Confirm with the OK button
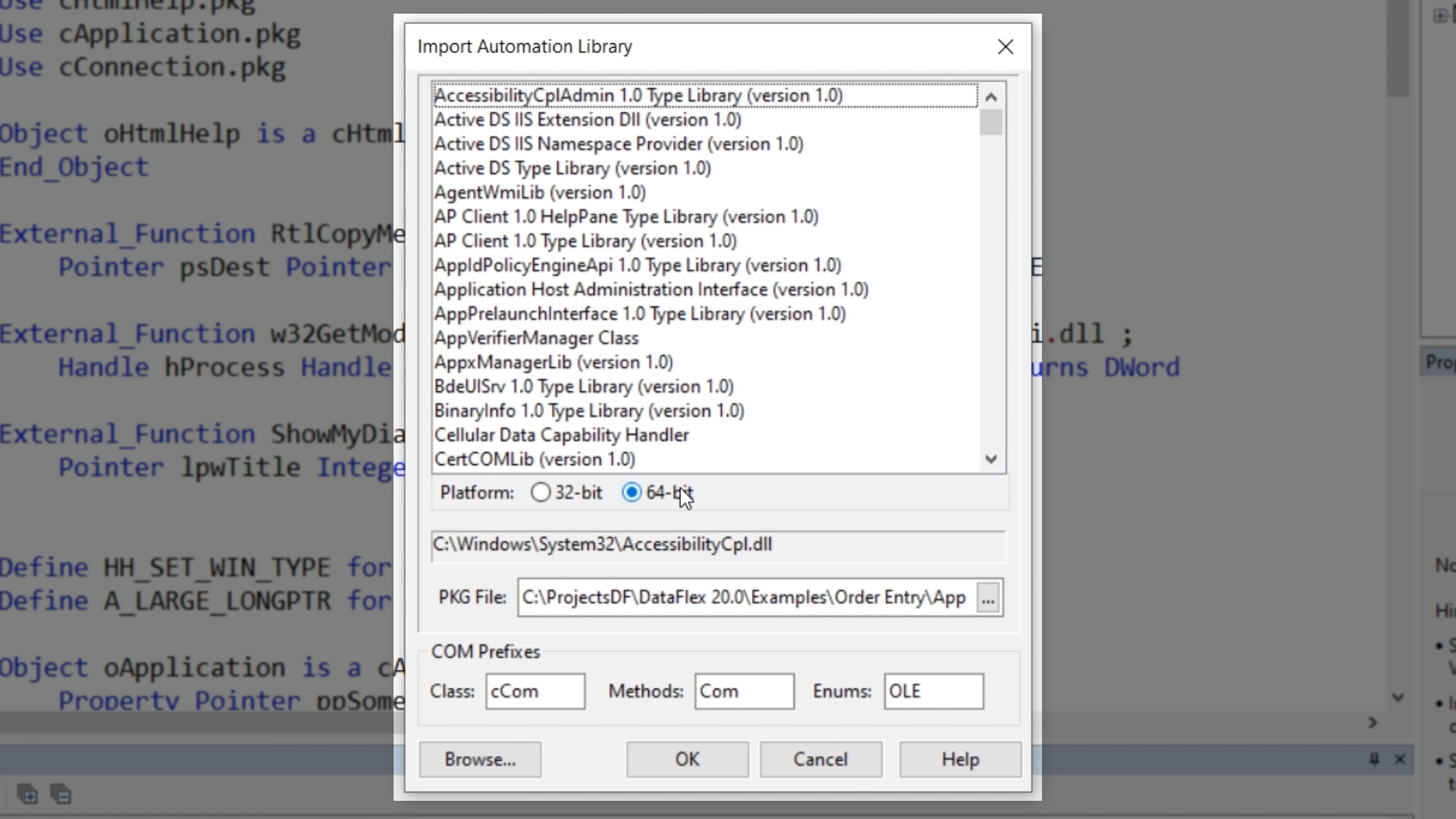Viewport: 1456px width, 819px height. click(x=687, y=759)
